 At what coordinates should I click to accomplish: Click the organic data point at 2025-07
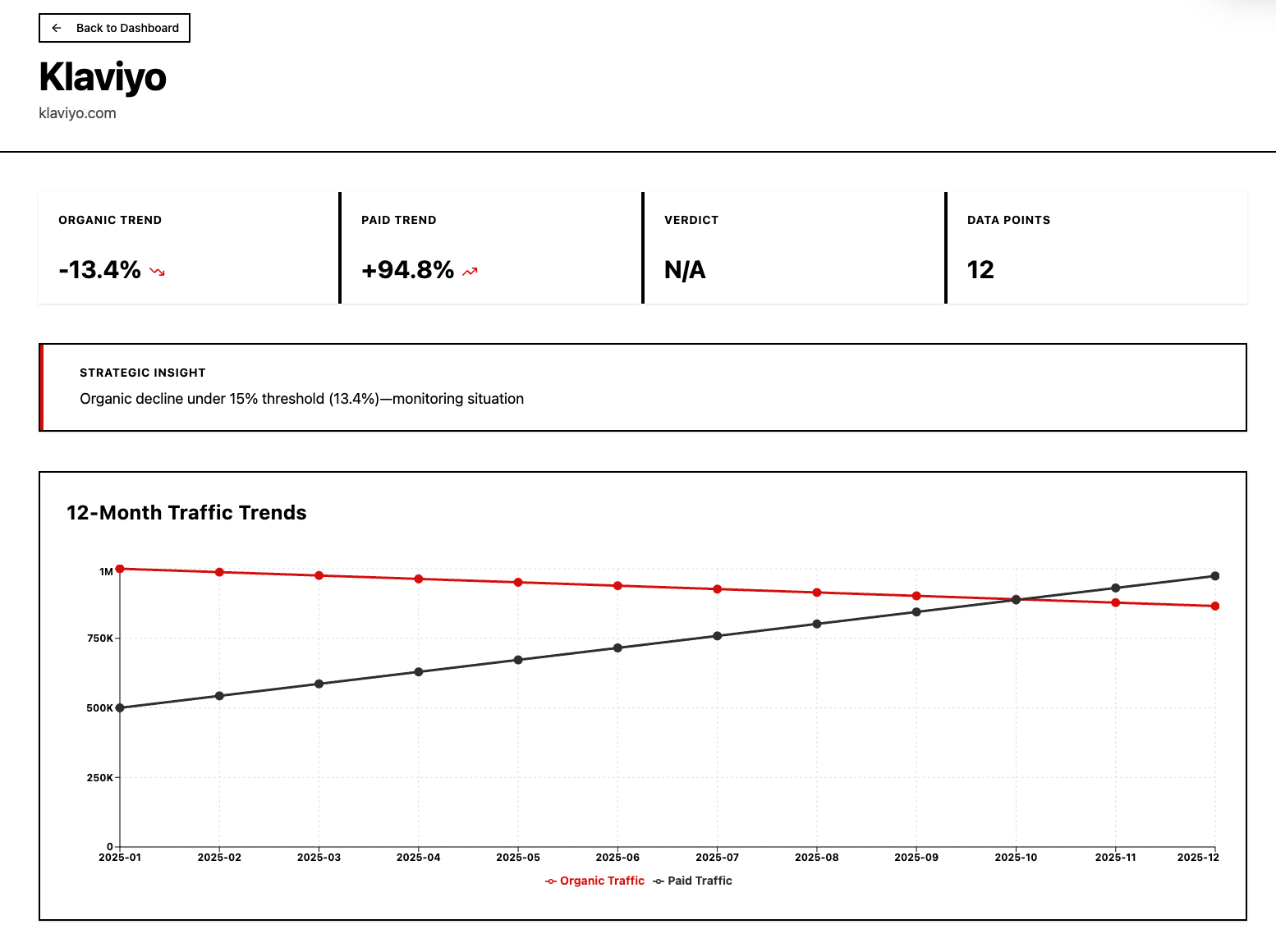(718, 589)
